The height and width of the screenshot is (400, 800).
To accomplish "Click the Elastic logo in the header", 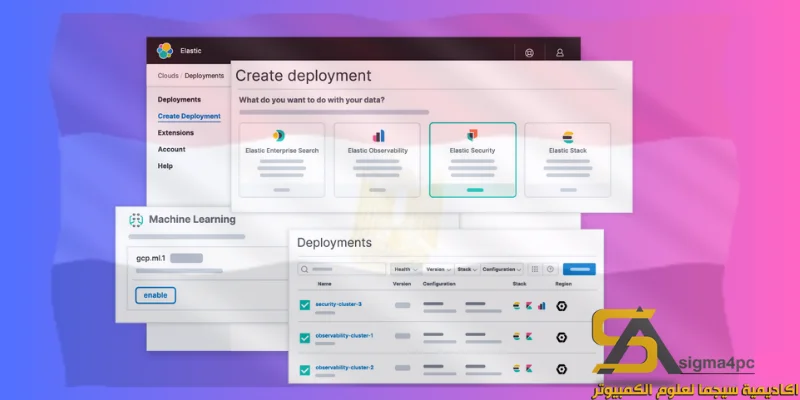I will tap(165, 51).
